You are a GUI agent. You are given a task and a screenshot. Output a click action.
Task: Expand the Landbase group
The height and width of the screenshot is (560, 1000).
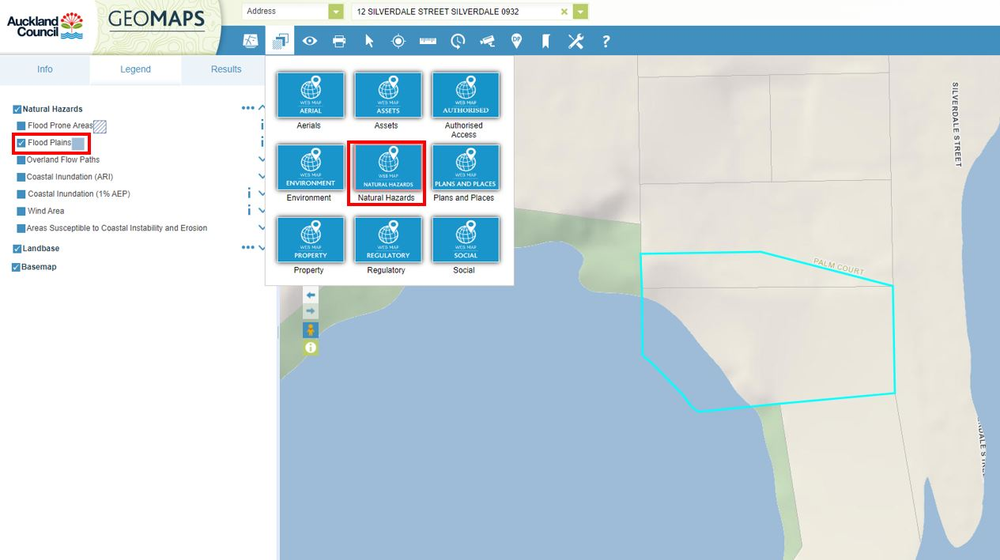pos(261,247)
